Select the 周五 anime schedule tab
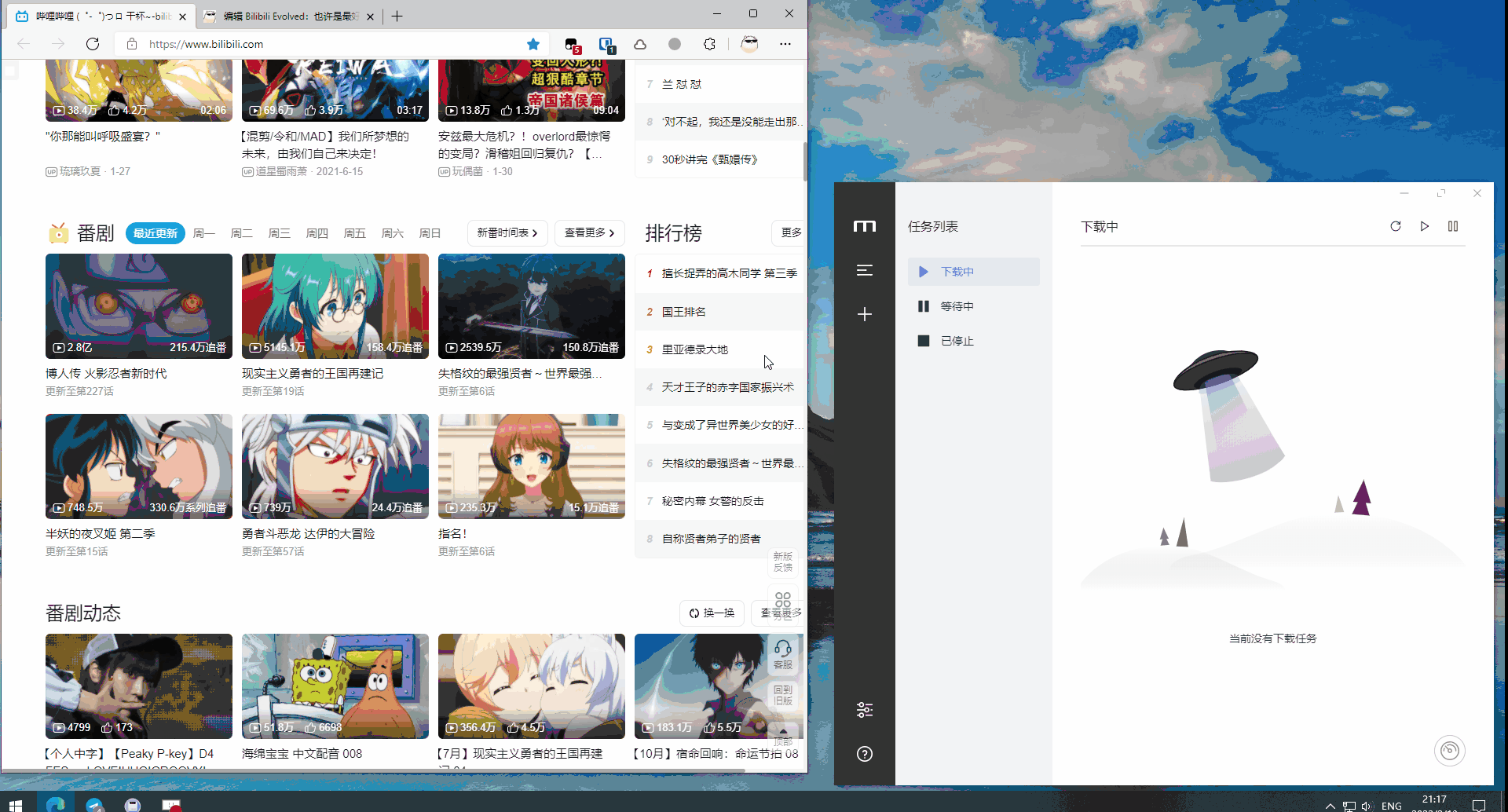 (355, 233)
